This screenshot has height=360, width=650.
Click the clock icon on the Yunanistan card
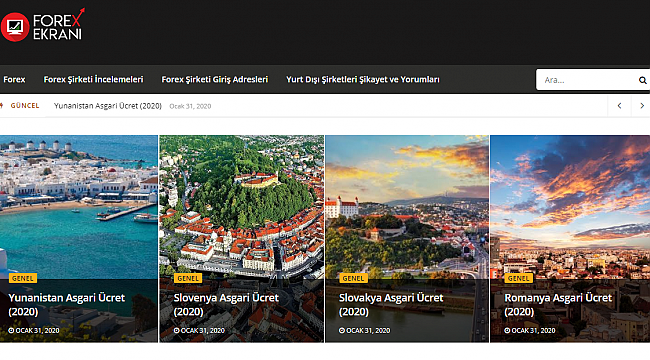(x=11, y=331)
